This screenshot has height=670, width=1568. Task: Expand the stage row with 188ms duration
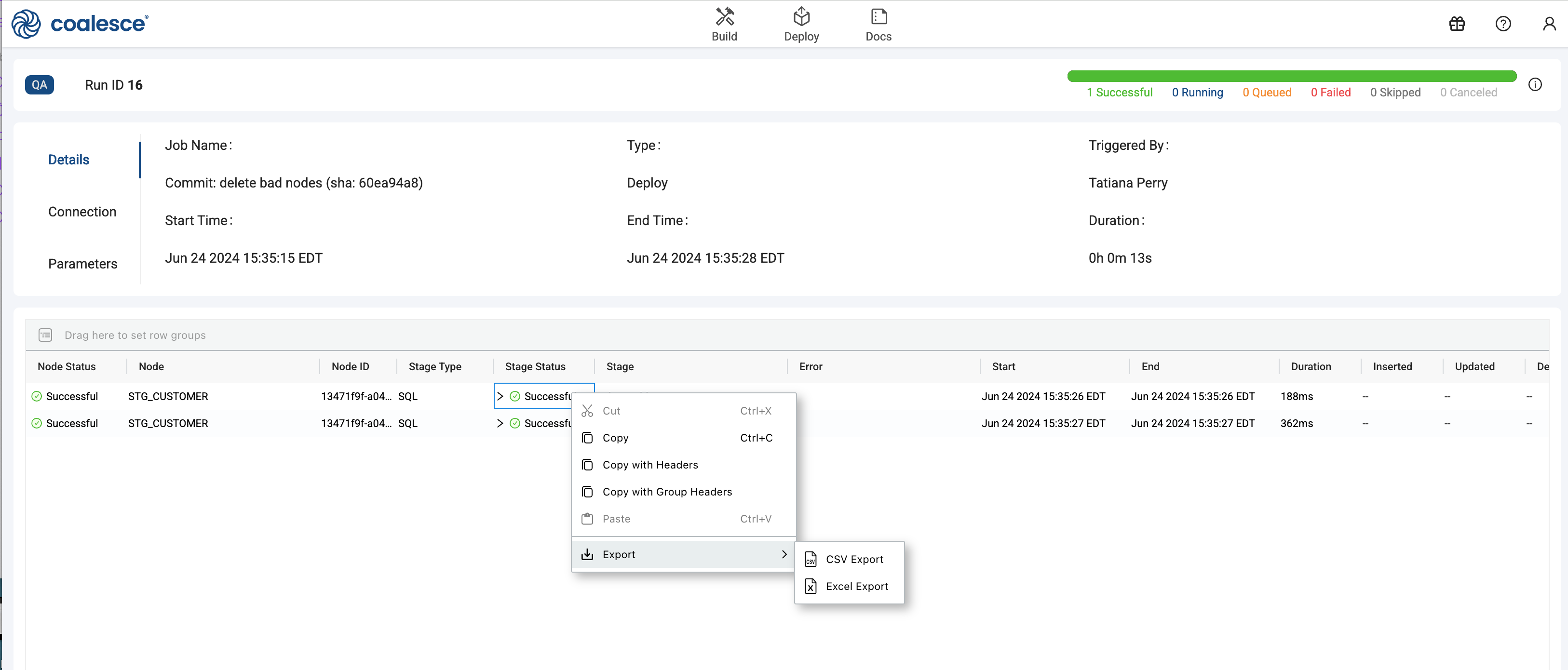(x=500, y=396)
